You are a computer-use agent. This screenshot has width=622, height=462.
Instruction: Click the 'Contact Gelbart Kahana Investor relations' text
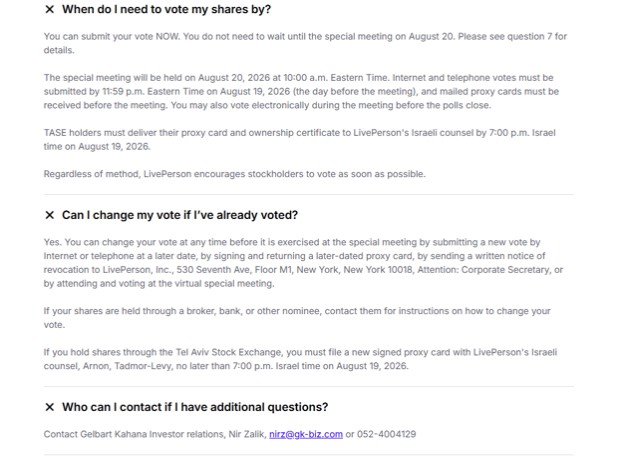click(x=155, y=434)
